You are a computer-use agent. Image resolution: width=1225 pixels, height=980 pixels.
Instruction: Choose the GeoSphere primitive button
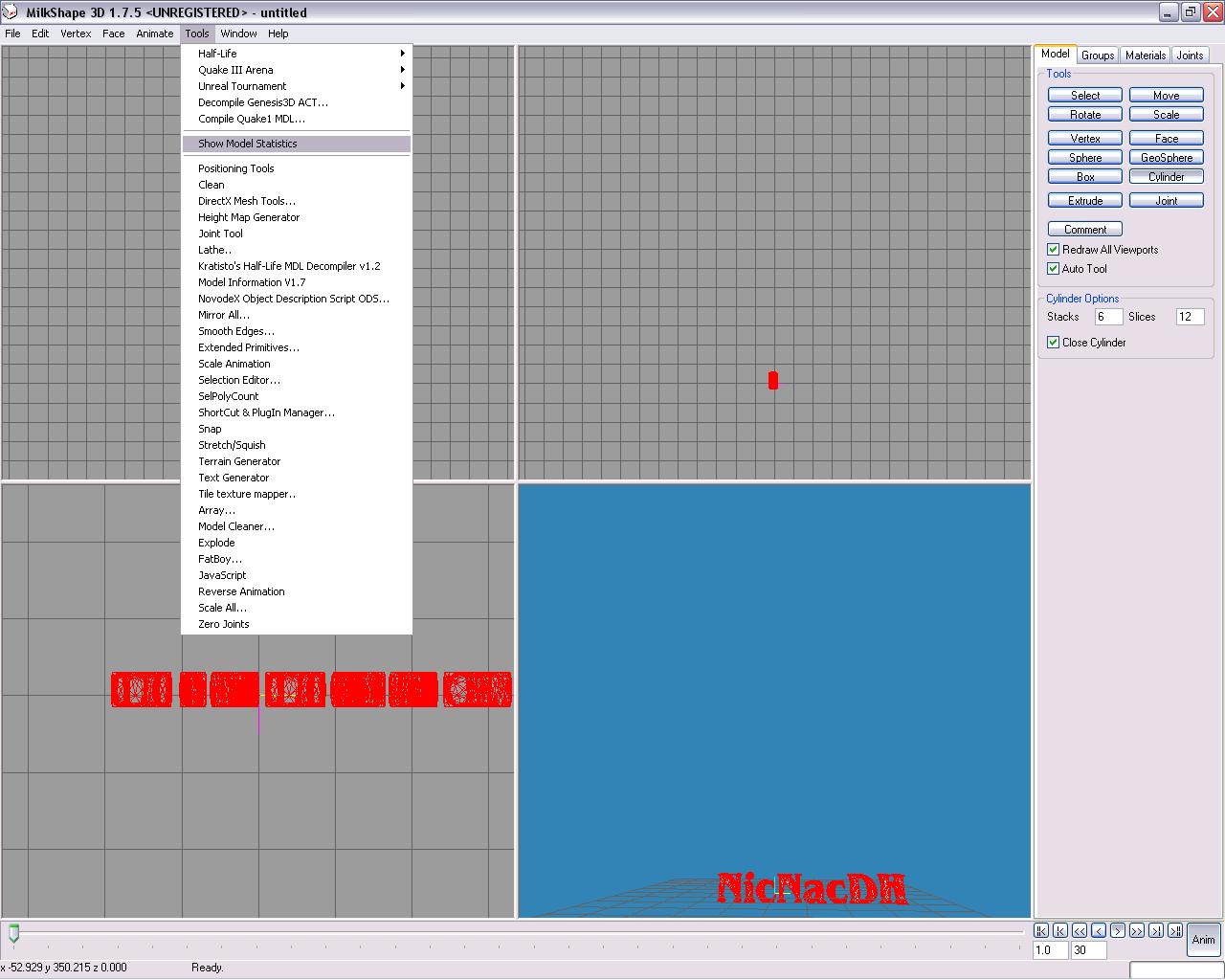[1167, 158]
